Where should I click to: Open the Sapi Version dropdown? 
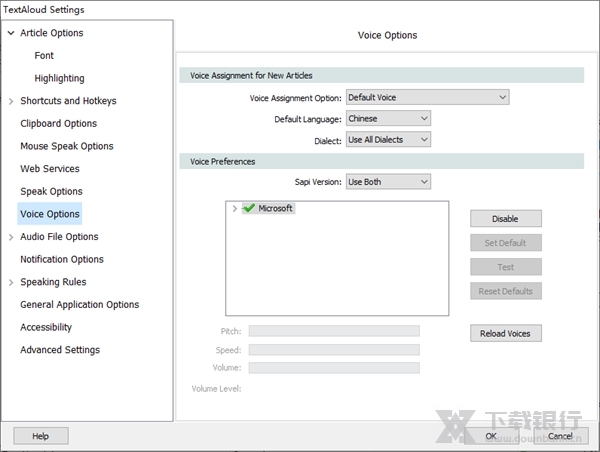click(x=388, y=182)
